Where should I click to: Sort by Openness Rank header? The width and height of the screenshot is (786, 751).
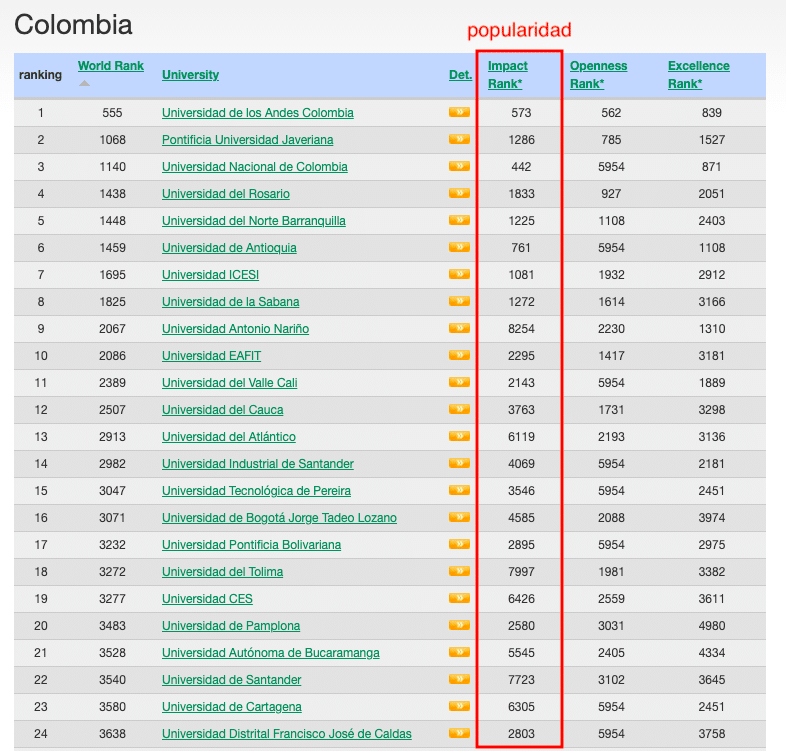[598, 75]
